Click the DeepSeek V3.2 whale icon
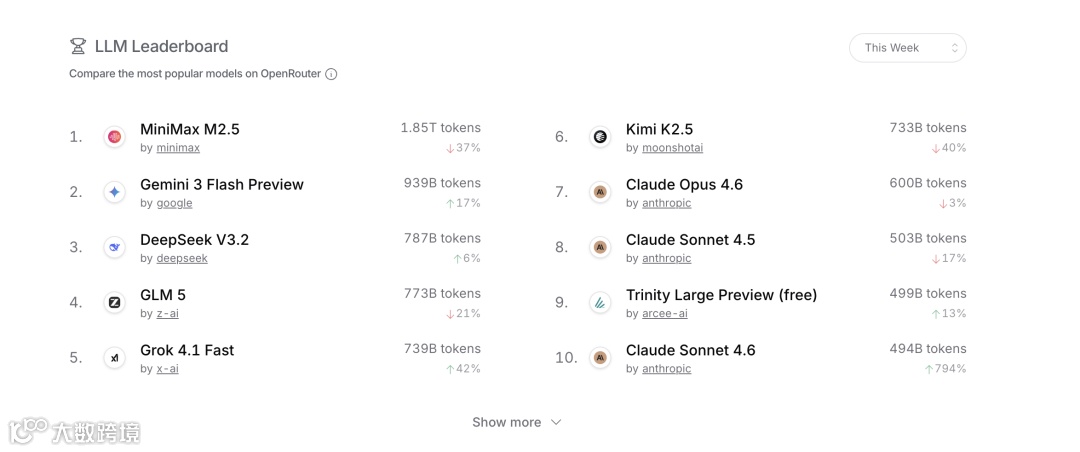1080x452 pixels. pyautogui.click(x=114, y=247)
